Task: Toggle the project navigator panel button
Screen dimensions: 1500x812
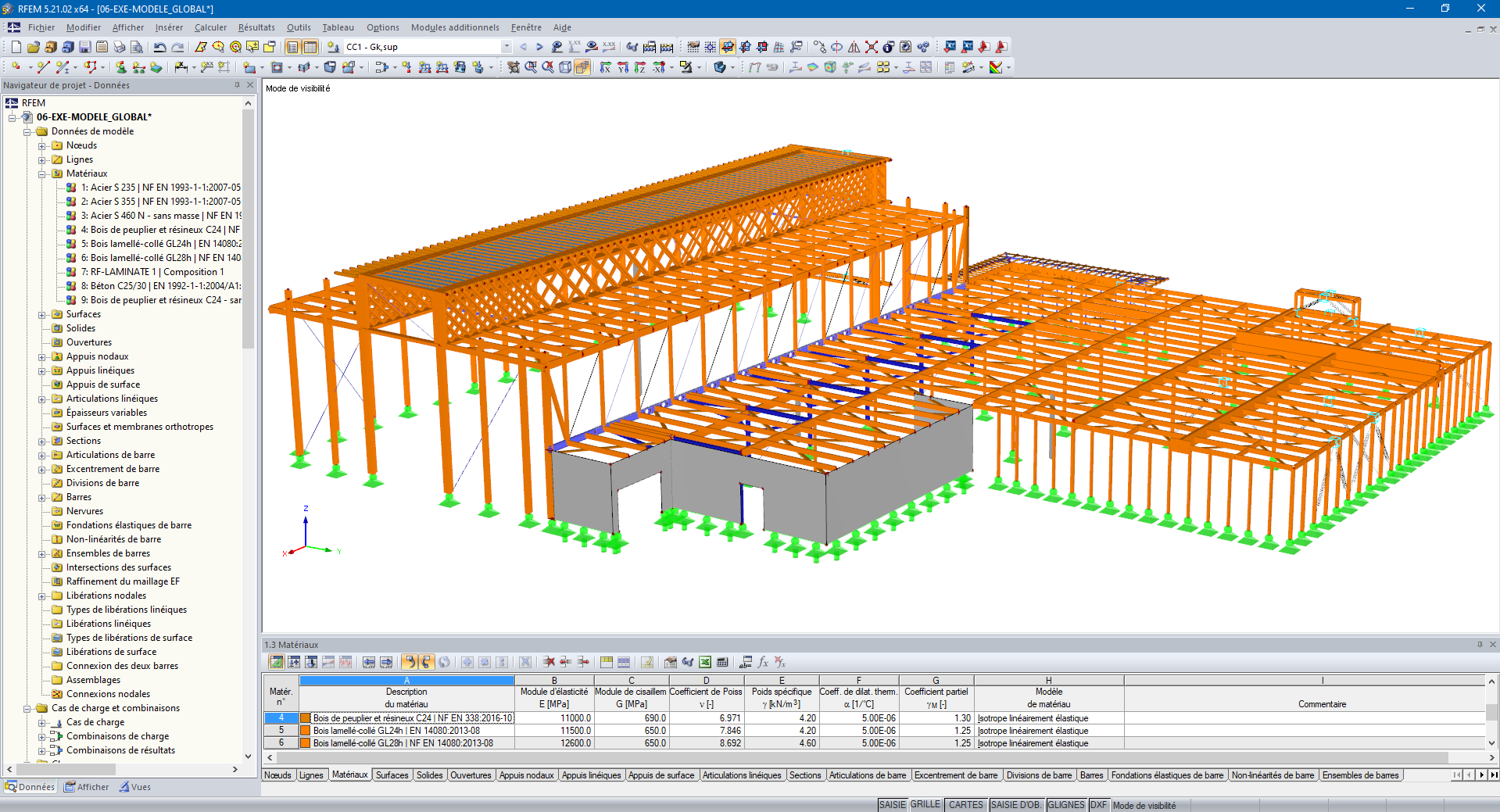Action: pos(292,47)
